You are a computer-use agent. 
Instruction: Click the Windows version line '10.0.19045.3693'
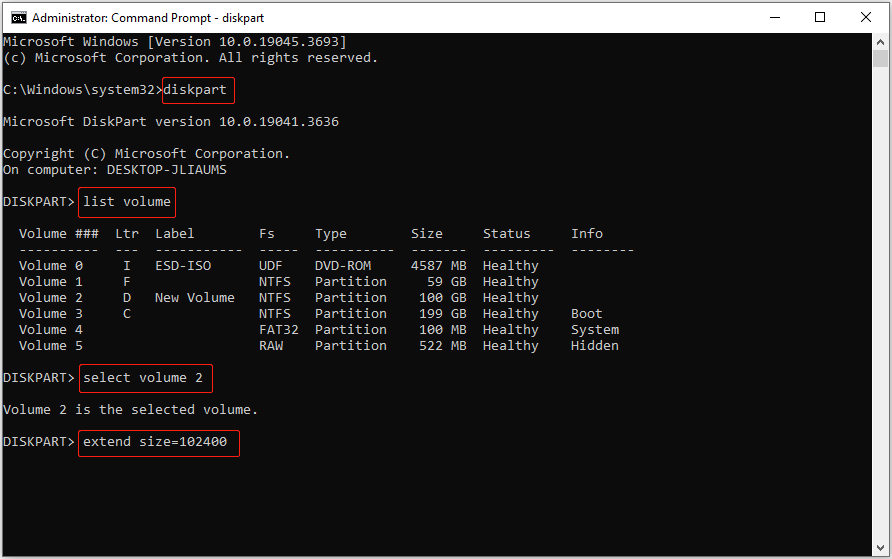279,42
